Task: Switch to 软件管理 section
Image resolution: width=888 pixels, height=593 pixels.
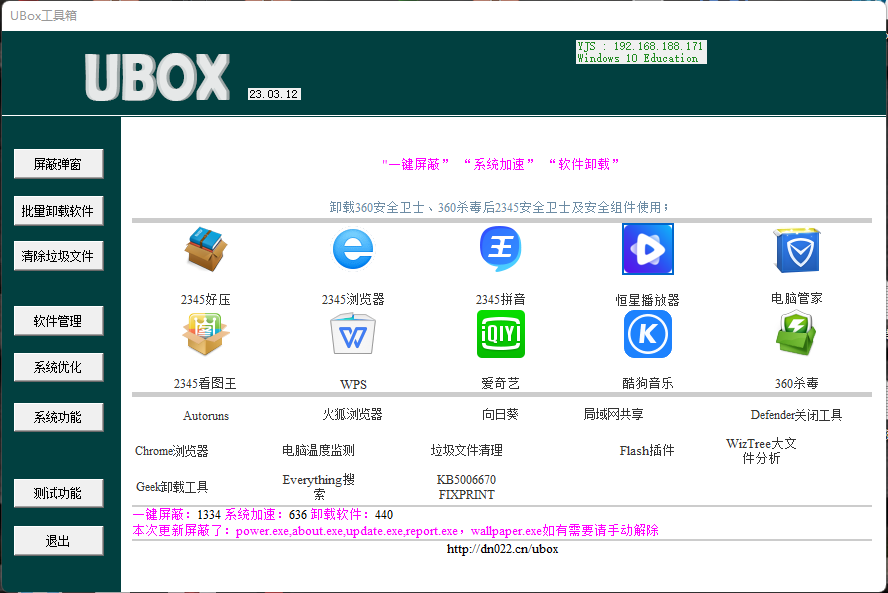Action: pyautogui.click(x=58, y=322)
